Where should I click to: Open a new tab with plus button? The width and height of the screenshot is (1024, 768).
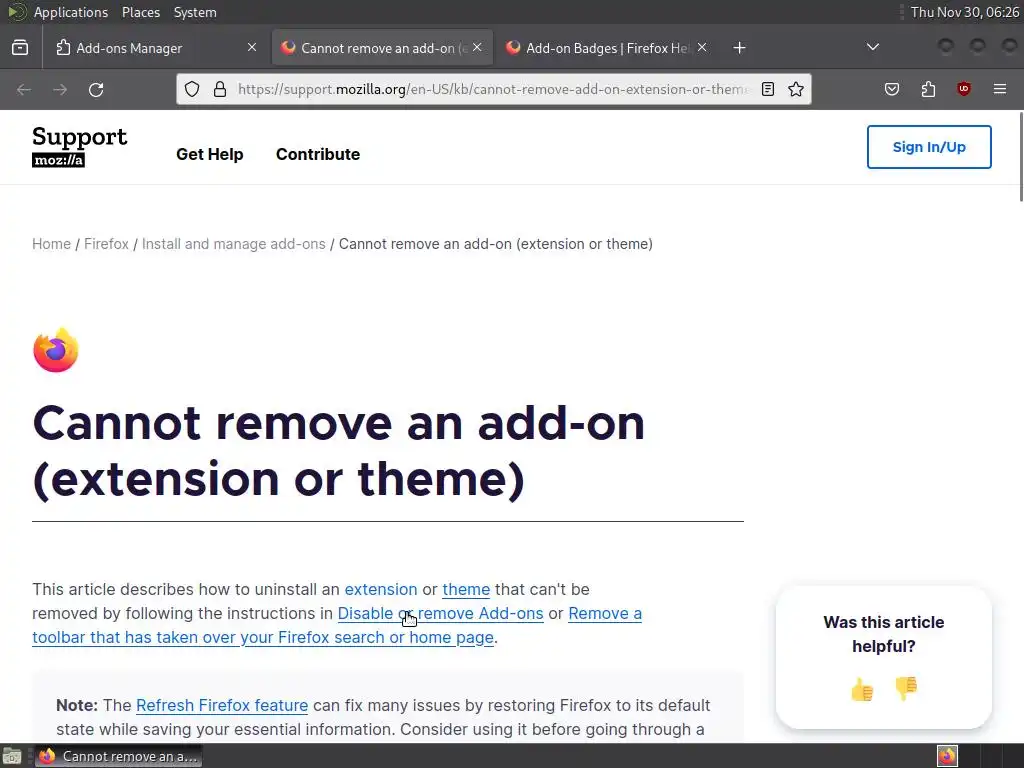tap(739, 48)
